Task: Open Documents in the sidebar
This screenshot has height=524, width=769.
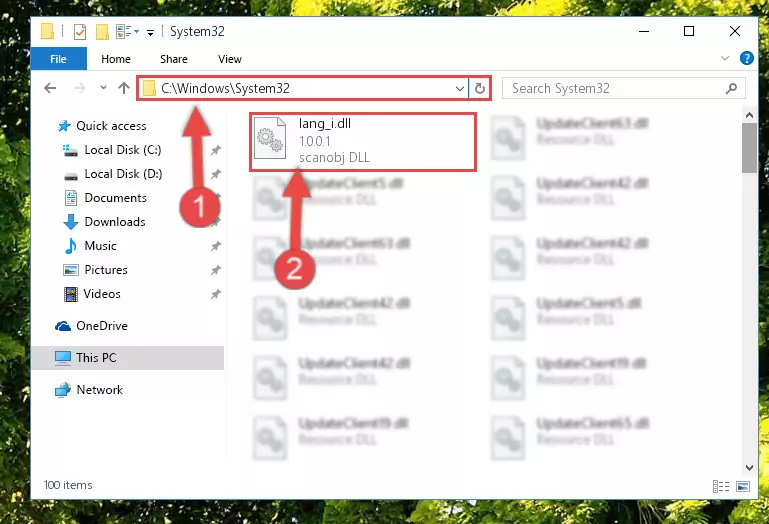Action: pos(115,198)
